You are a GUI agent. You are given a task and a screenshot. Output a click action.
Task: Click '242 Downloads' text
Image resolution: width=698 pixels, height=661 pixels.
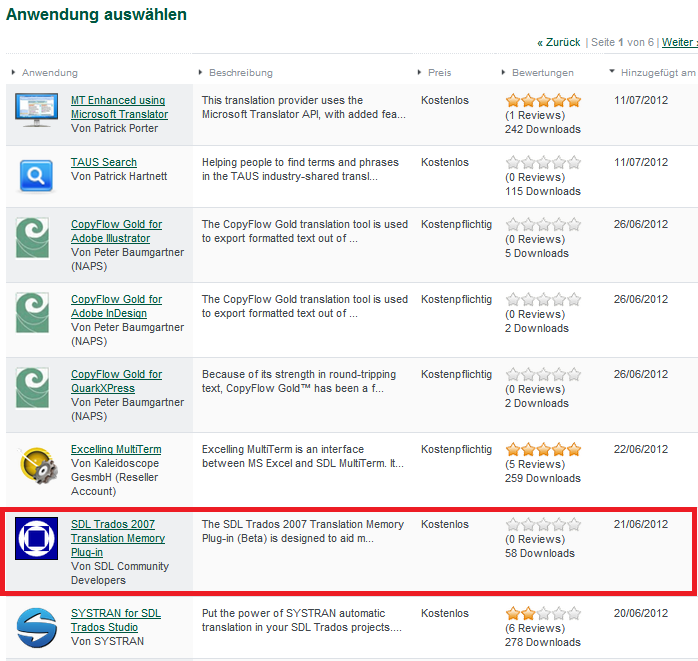coord(543,129)
